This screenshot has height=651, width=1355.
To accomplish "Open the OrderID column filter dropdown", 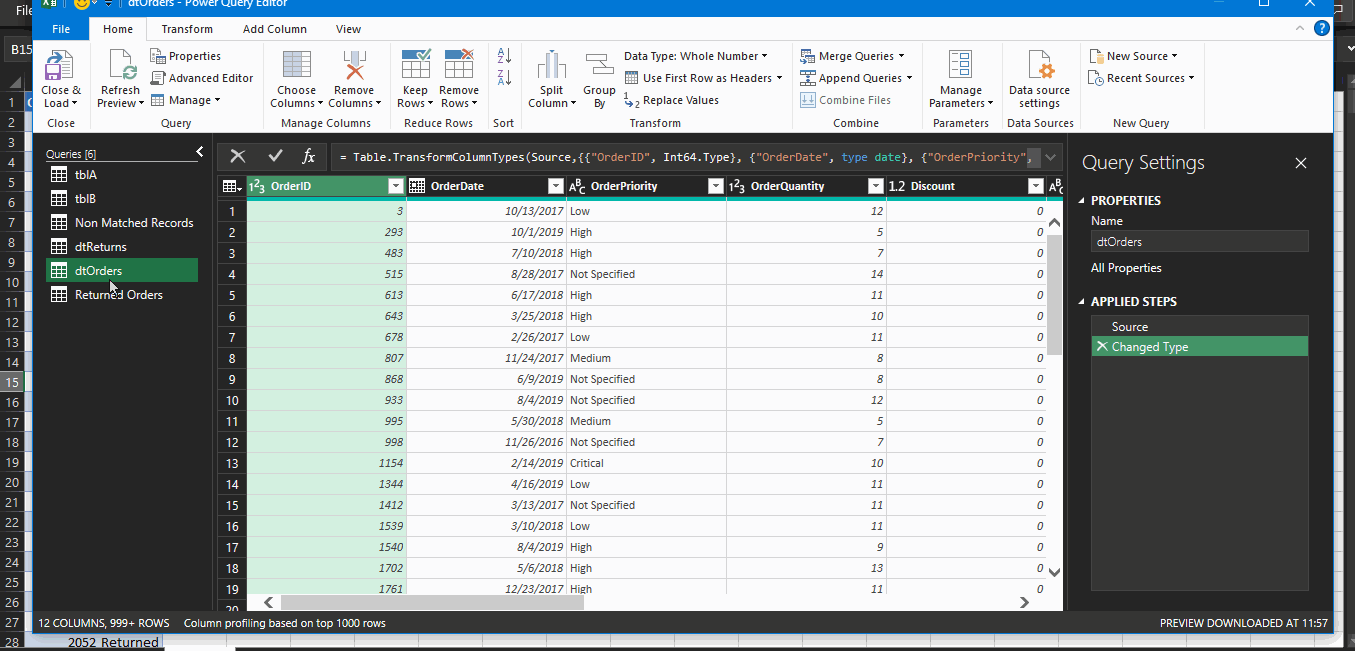I will pos(395,186).
